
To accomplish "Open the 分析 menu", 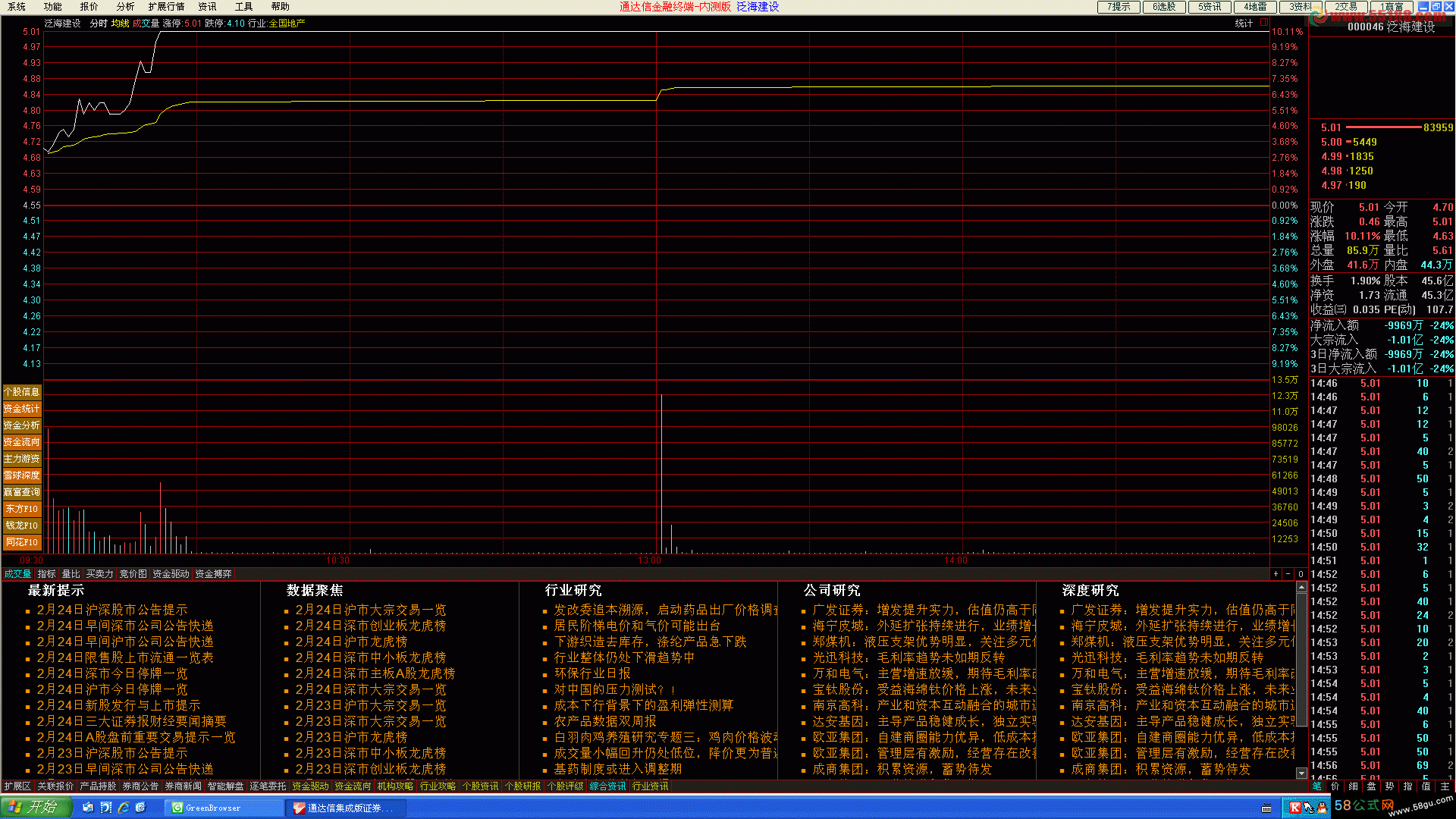I will (x=126, y=7).
